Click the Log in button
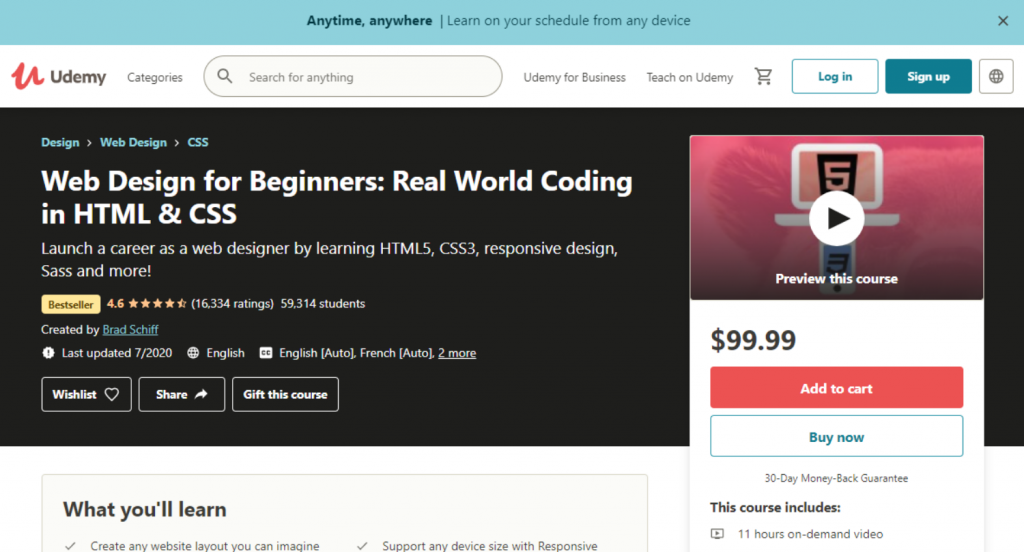Image resolution: width=1024 pixels, height=552 pixels. [x=835, y=76]
